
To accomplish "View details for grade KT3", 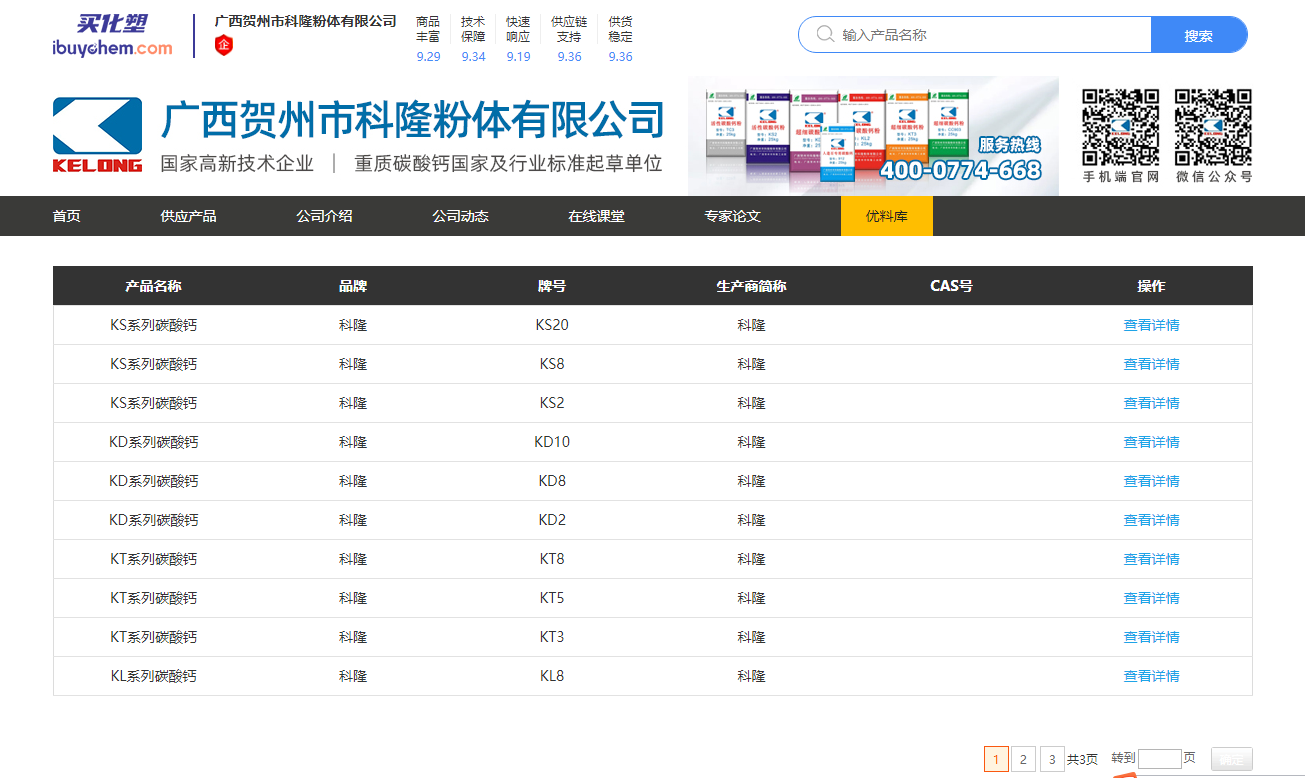I will pyautogui.click(x=1151, y=637).
